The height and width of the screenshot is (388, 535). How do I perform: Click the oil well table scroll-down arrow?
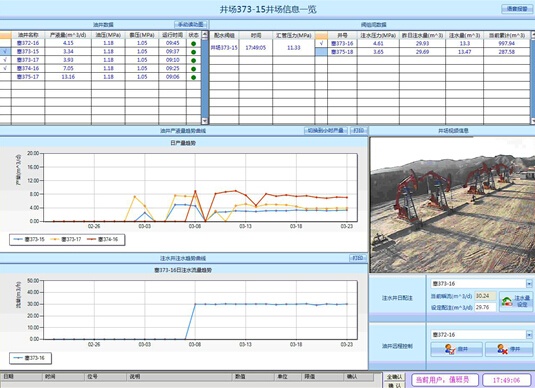(x=205, y=121)
